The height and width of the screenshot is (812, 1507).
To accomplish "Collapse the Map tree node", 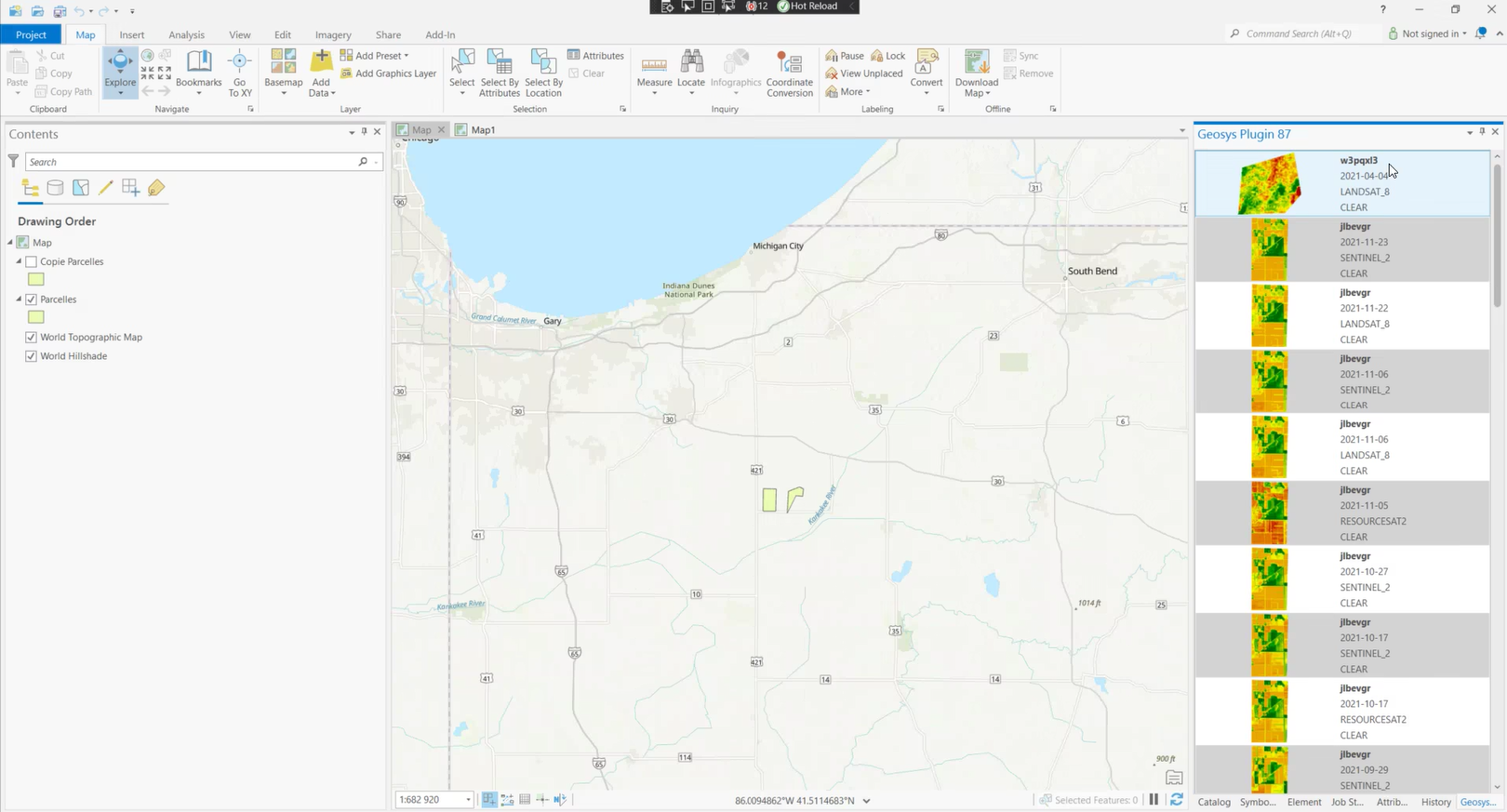I will pos(10,243).
